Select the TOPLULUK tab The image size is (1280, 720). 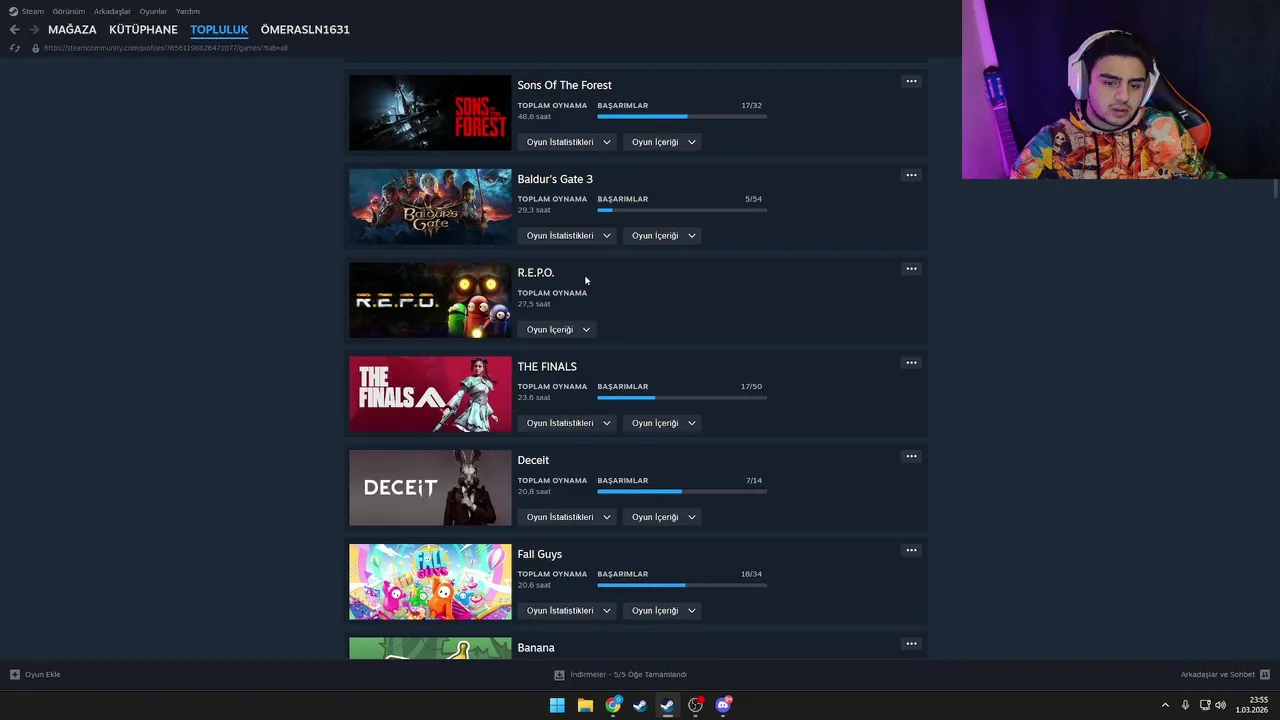[x=219, y=30]
